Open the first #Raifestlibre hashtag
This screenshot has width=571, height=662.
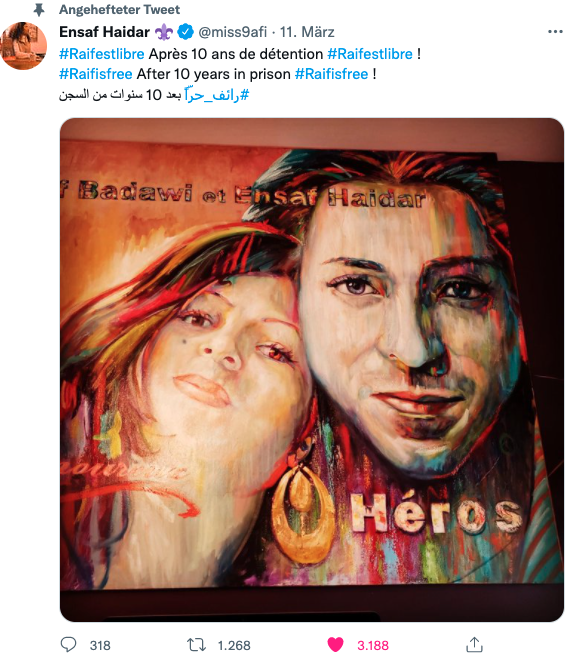point(102,54)
